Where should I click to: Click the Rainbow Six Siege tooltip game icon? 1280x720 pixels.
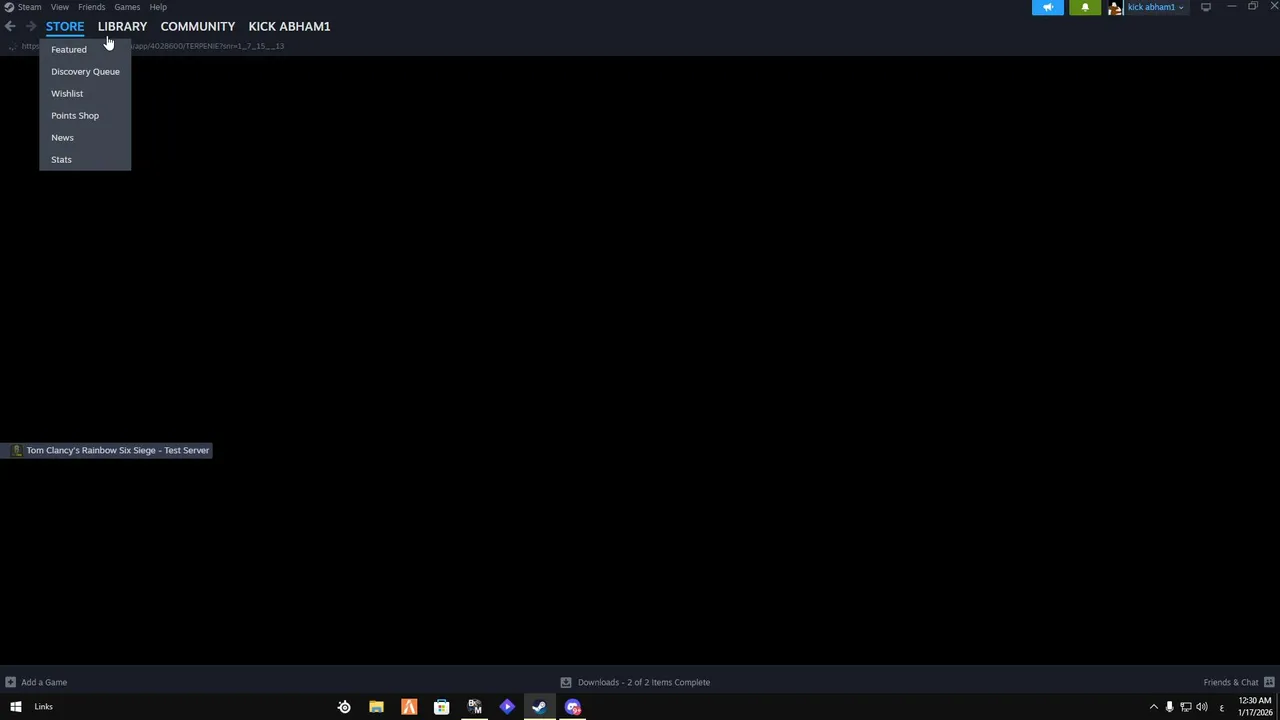tap(16, 450)
